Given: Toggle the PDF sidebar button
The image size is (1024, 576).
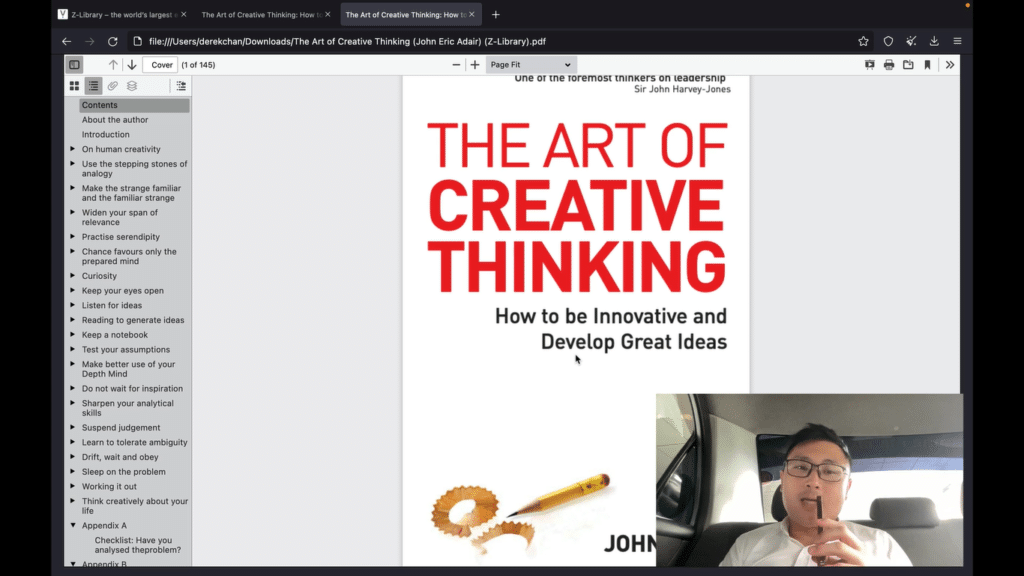Looking at the screenshot, I should 74,65.
